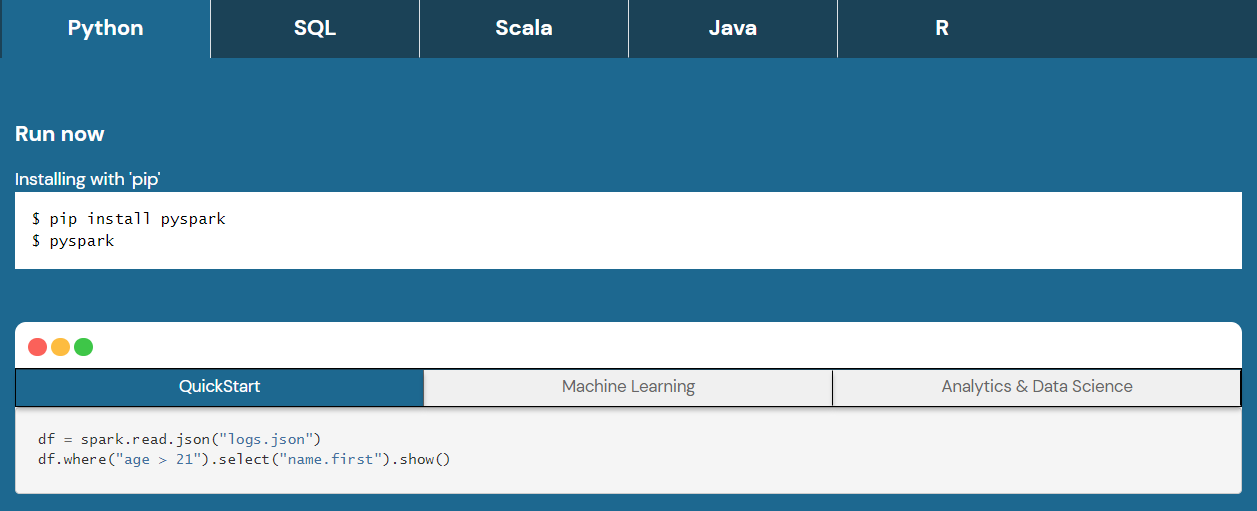
Task: Click the "name.first" string in code
Action: pos(331,459)
